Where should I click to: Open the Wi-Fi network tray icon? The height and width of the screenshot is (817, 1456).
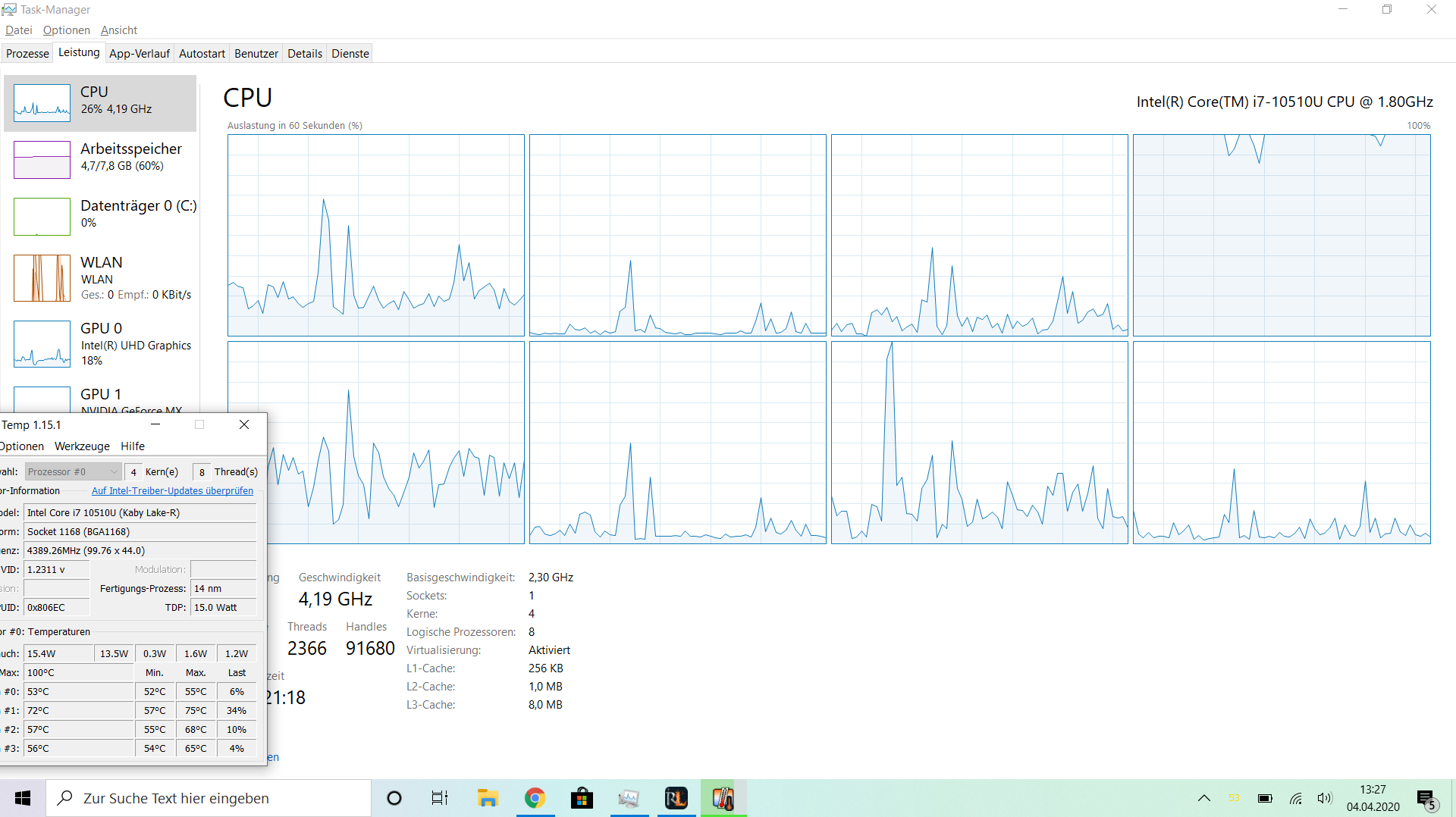[x=1295, y=798]
